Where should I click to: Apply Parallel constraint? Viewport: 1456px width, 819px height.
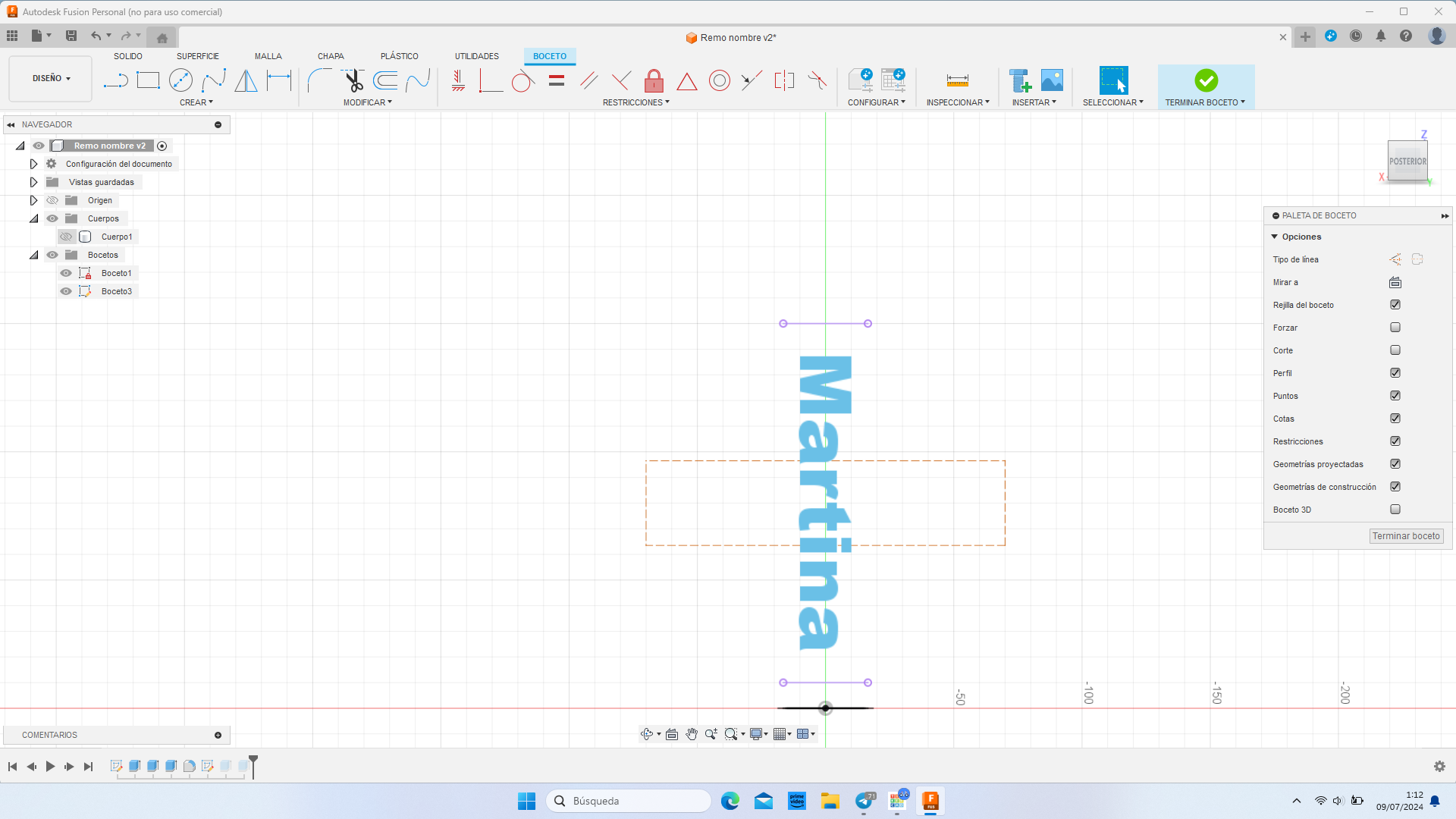click(588, 80)
